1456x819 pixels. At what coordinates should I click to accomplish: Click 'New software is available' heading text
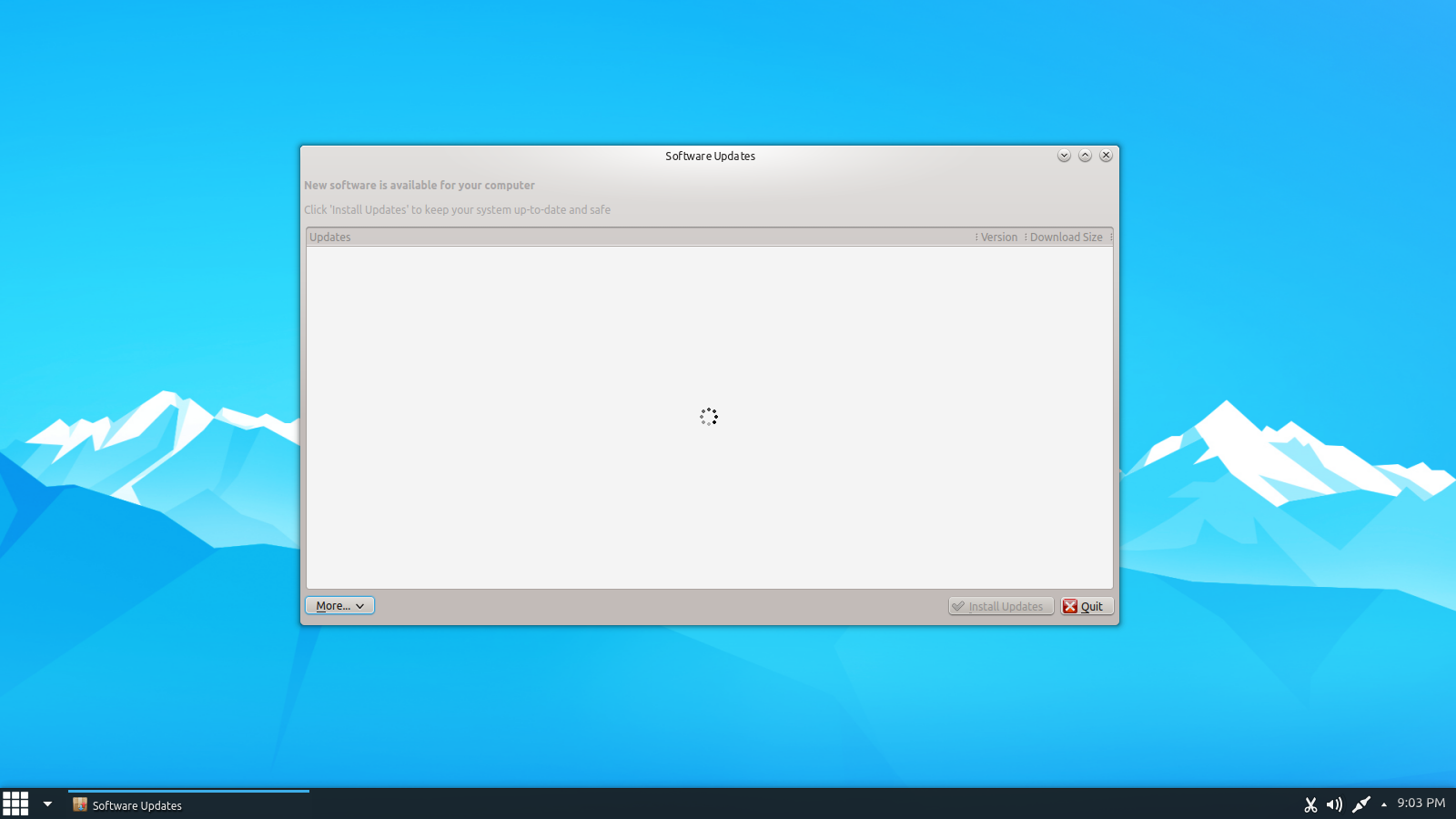point(420,186)
